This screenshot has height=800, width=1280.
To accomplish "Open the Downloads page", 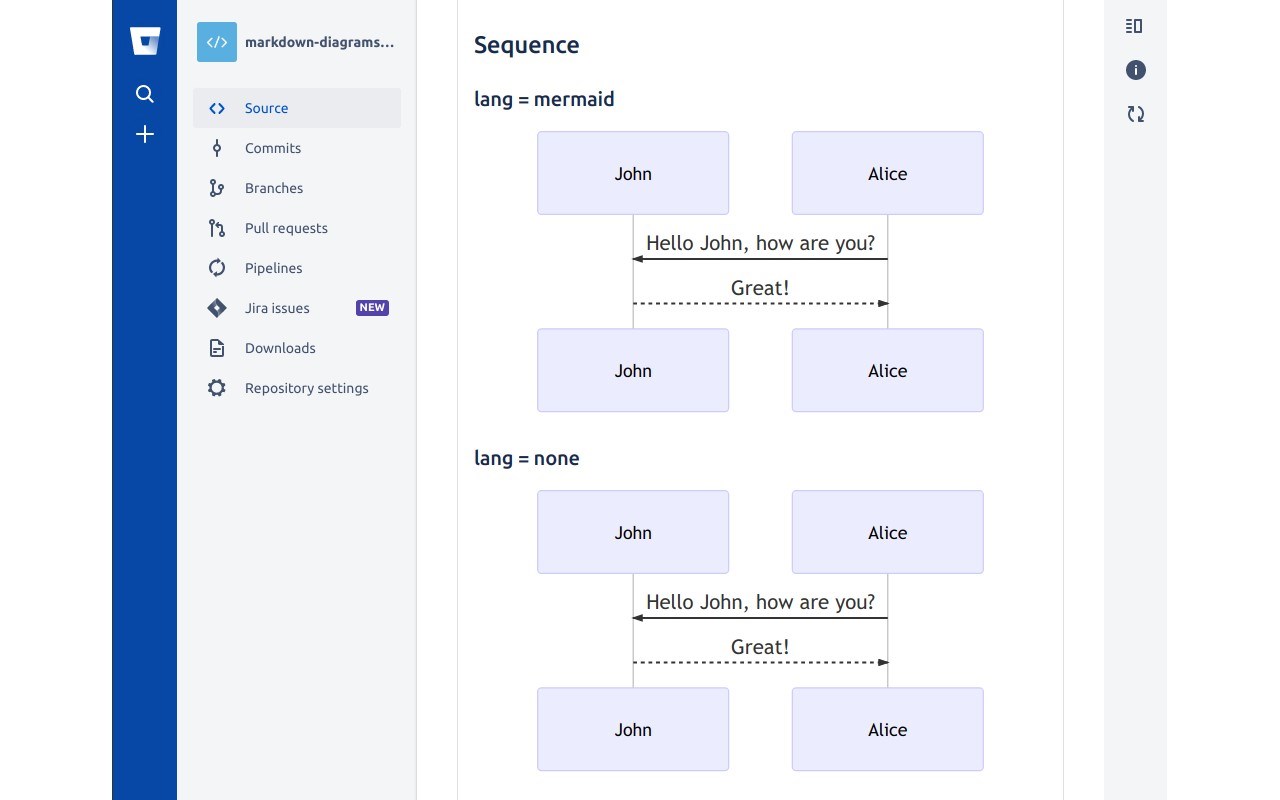I will click(x=279, y=348).
